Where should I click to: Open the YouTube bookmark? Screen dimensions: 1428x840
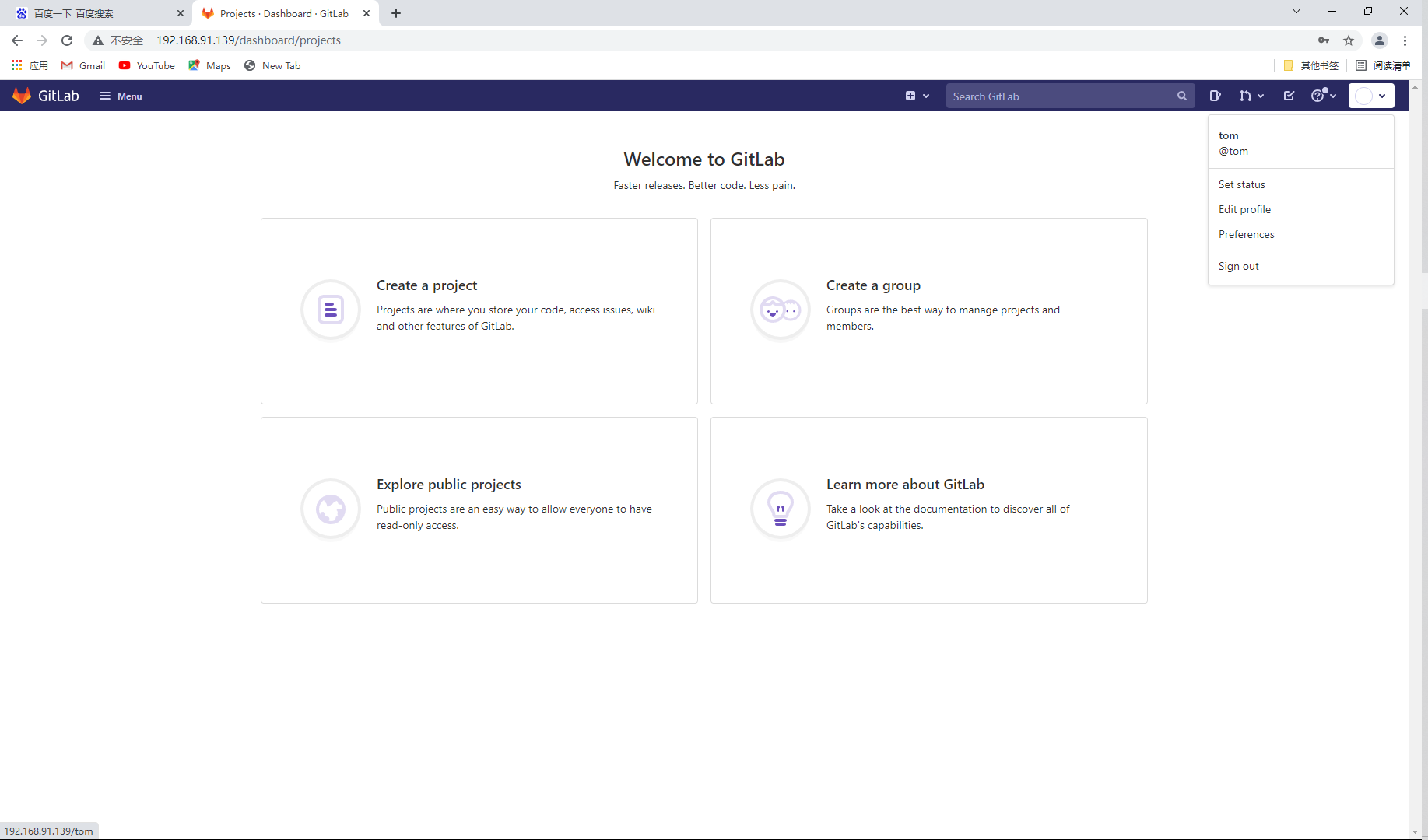coord(147,65)
